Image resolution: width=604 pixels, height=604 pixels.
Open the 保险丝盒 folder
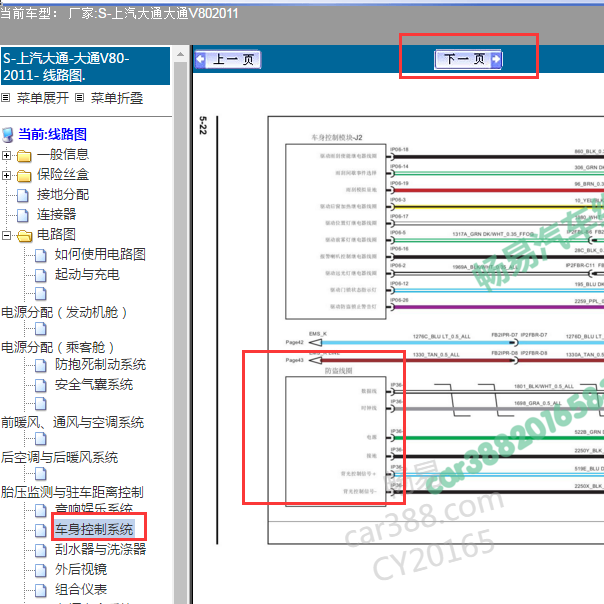click(x=63, y=174)
